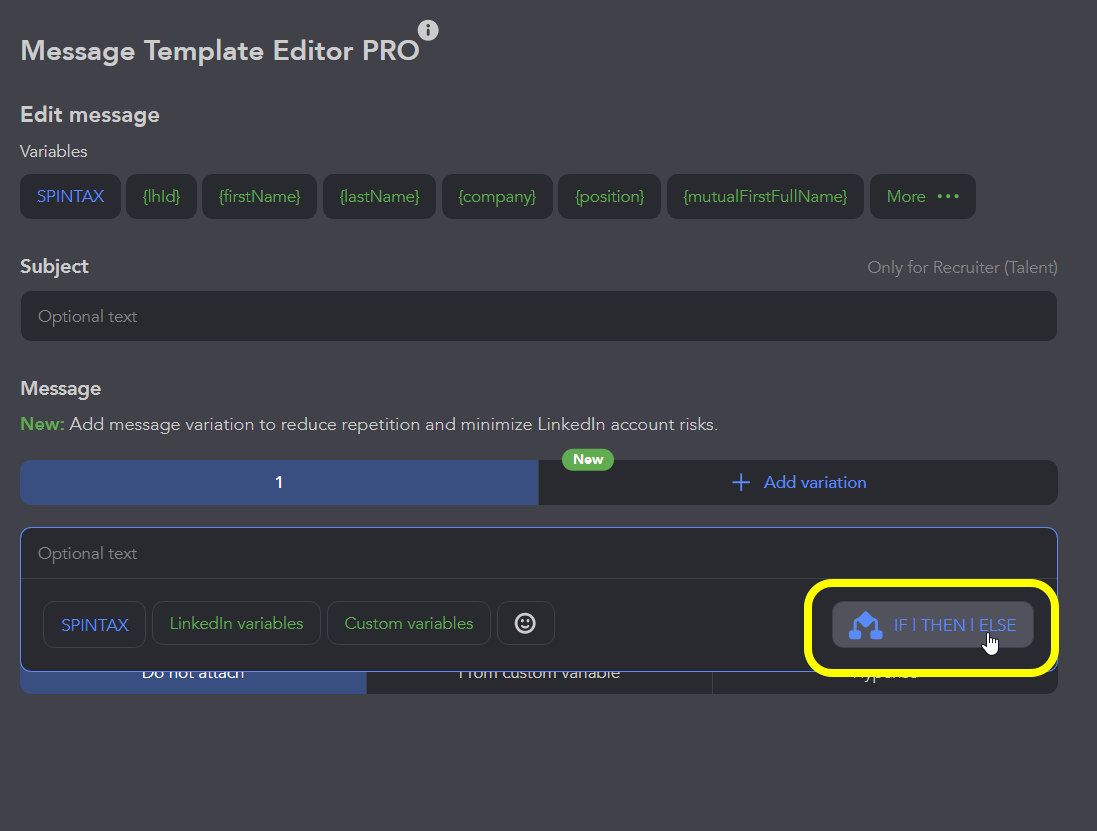Screen dimensions: 1097x831
Task: Insert the {lhId} variable
Action: [x=161, y=197]
